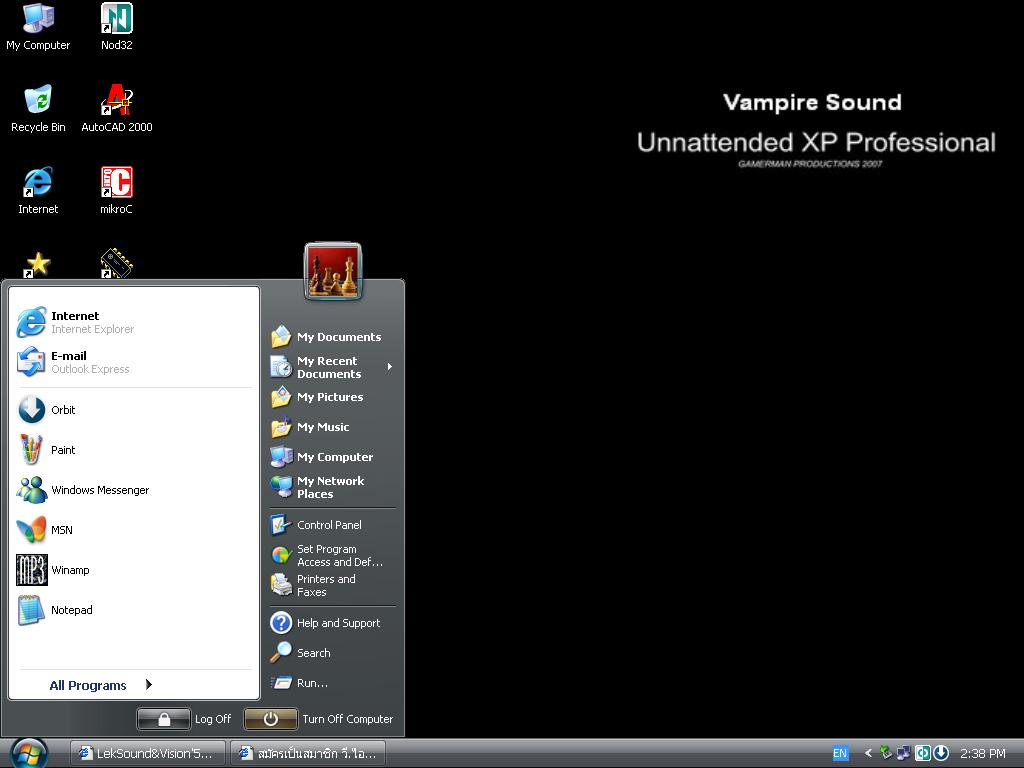The height and width of the screenshot is (768, 1024).
Task: Open My Computer desktop icon
Action: 38,26
